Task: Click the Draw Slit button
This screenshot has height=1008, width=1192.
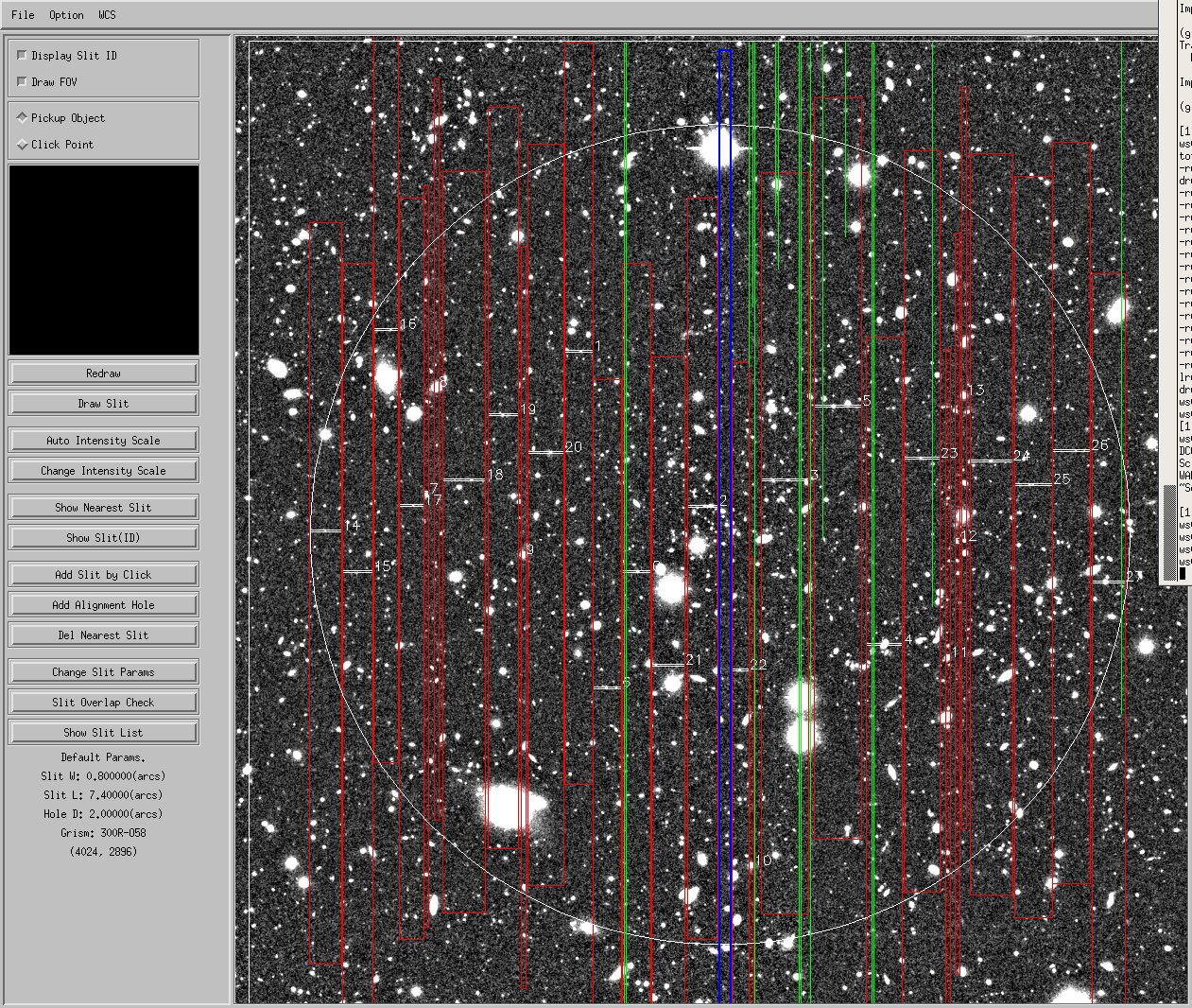Action: click(x=104, y=404)
